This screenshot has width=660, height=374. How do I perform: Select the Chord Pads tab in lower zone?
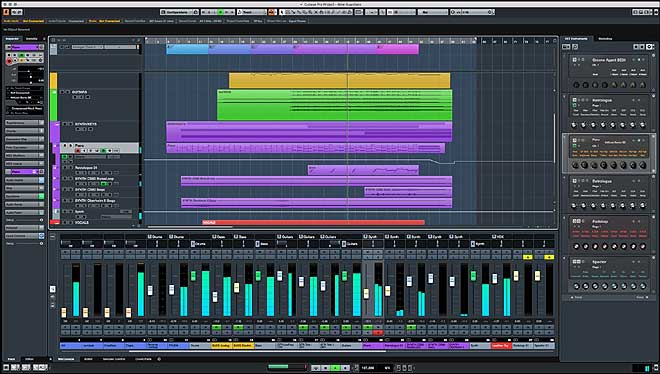click(143, 359)
